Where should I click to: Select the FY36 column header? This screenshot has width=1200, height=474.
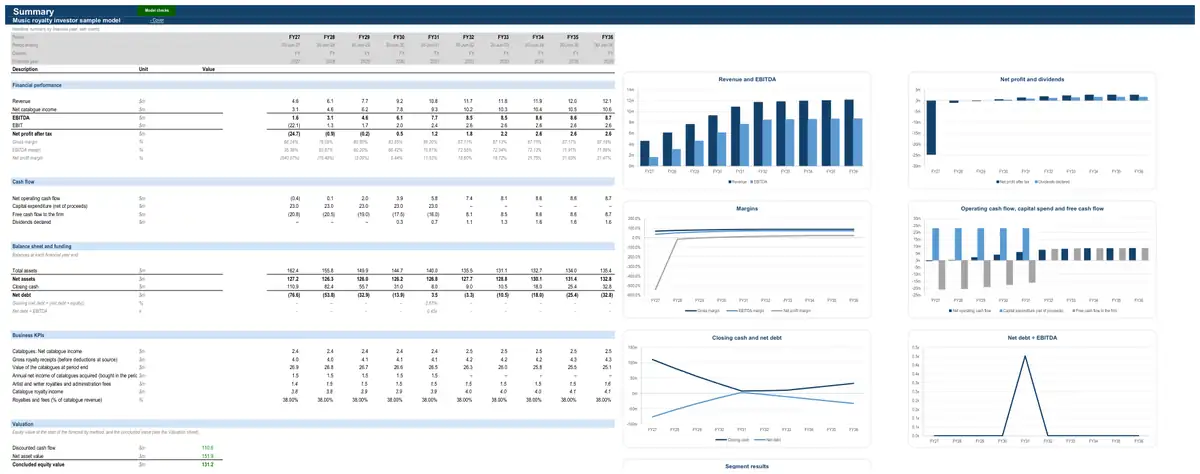point(607,37)
